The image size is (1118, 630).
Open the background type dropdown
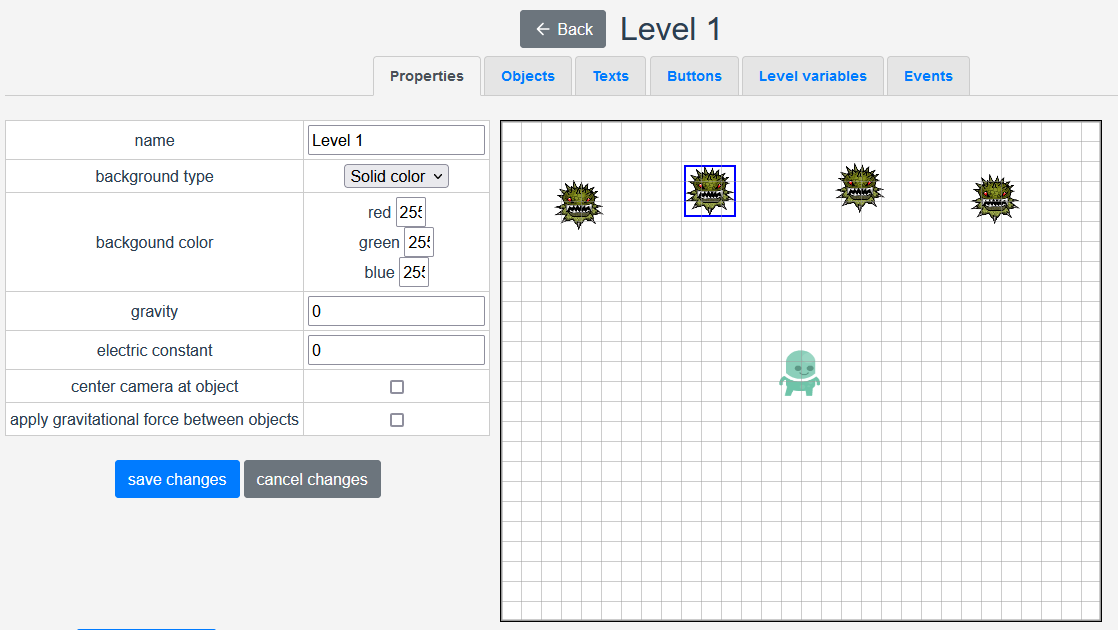pos(396,176)
